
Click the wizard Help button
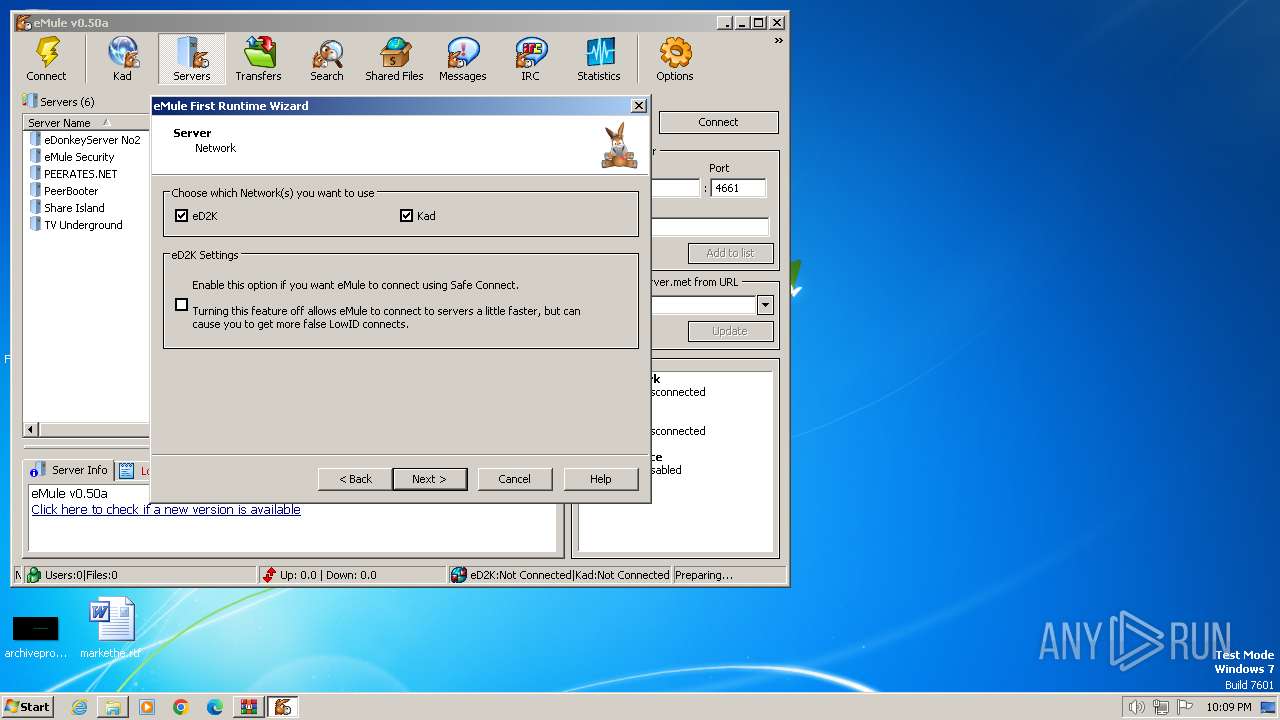click(x=600, y=479)
